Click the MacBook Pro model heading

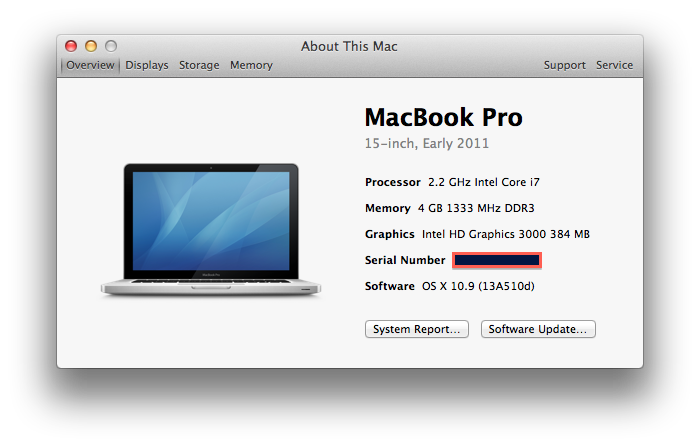coord(443,117)
